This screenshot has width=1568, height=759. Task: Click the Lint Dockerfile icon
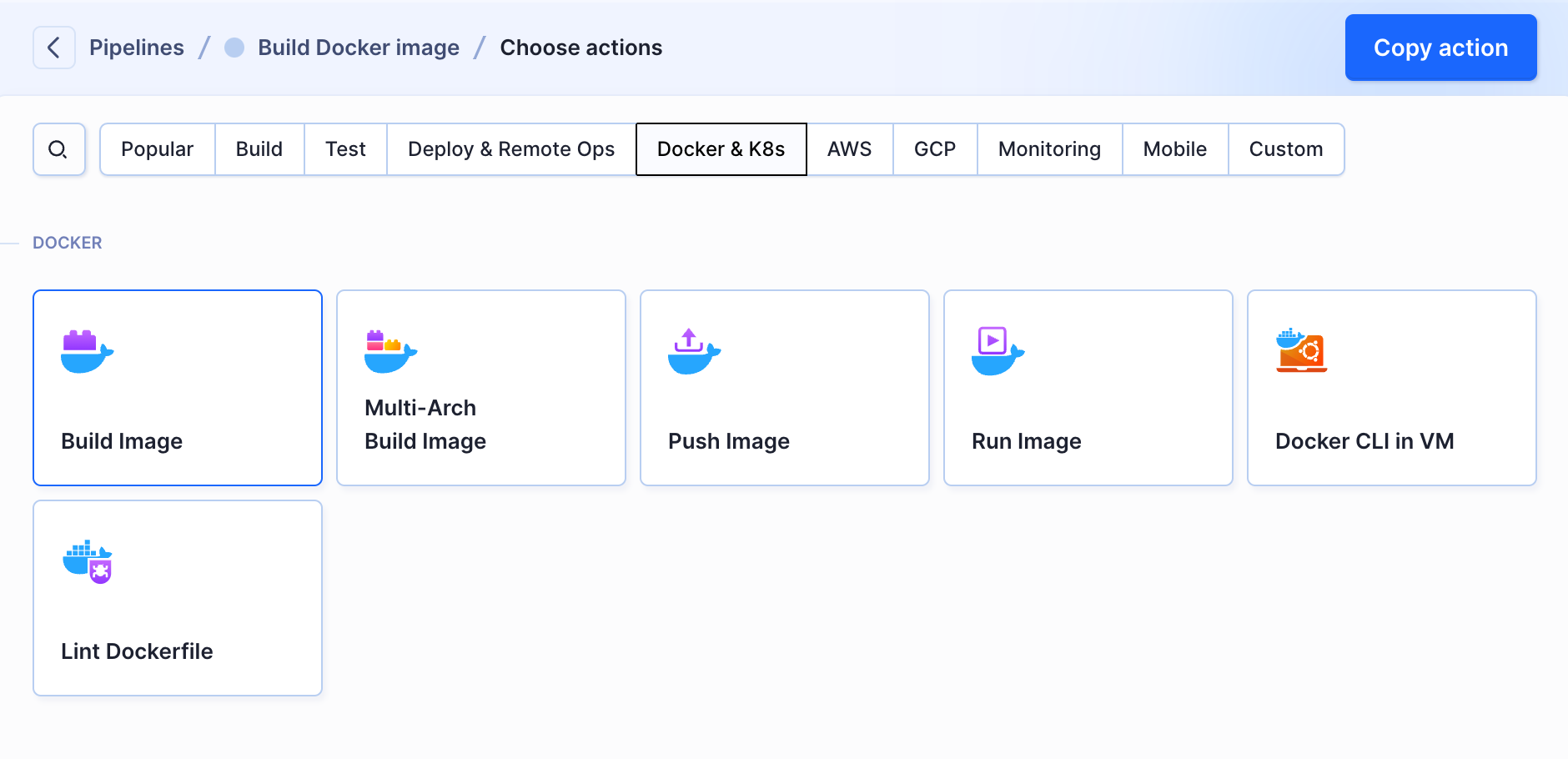coord(88,562)
